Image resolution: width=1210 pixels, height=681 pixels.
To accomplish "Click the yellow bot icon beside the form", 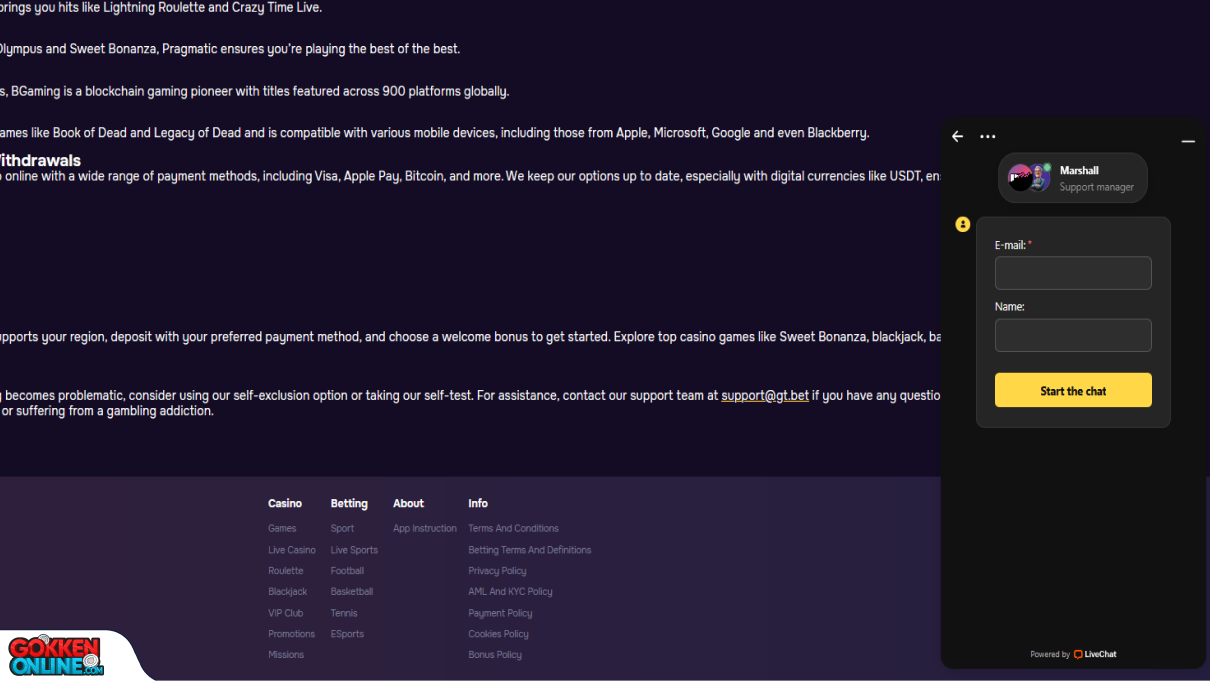I will click(x=963, y=225).
